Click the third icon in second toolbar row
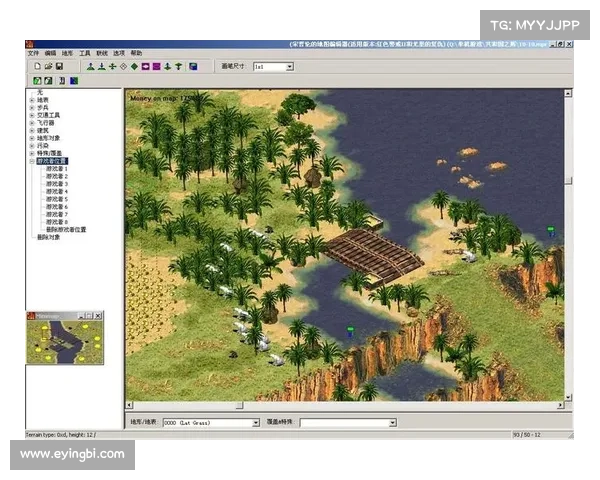 62,81
